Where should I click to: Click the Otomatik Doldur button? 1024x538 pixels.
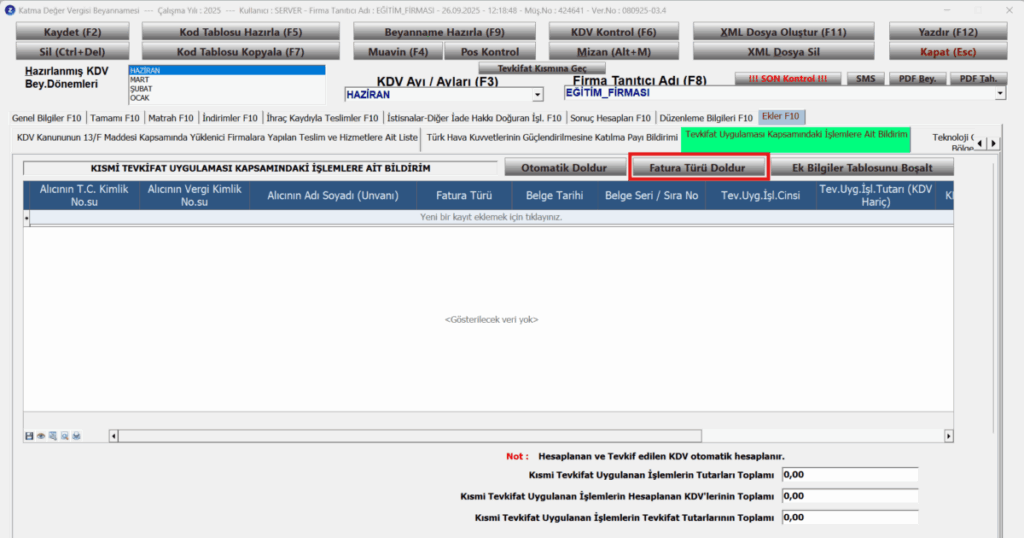564,168
